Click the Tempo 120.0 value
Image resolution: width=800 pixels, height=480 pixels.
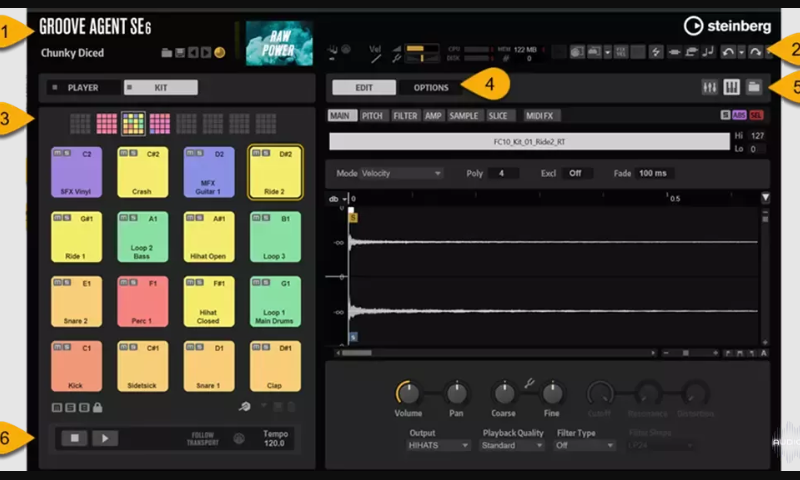(274, 443)
